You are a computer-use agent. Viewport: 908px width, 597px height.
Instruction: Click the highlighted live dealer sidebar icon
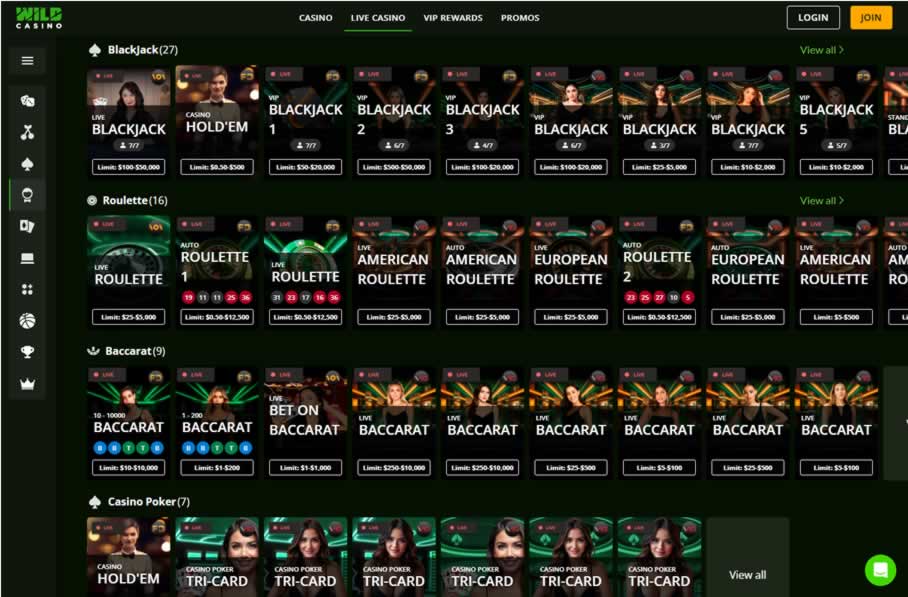pos(27,195)
